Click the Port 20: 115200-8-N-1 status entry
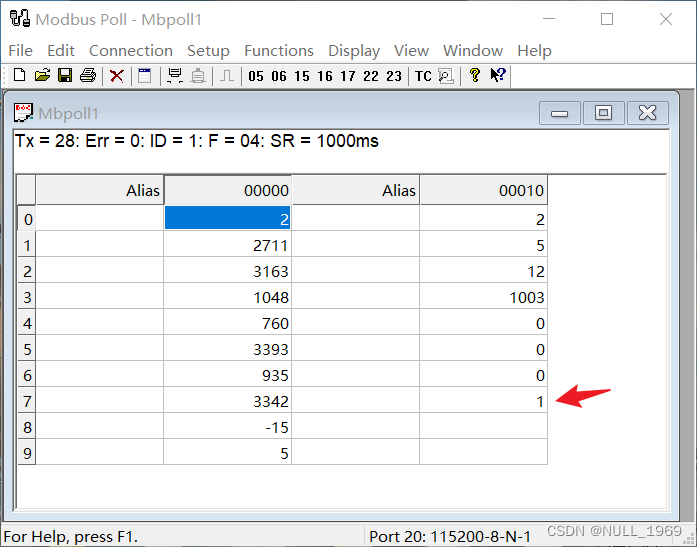697x547 pixels. pyautogui.click(x=450, y=536)
